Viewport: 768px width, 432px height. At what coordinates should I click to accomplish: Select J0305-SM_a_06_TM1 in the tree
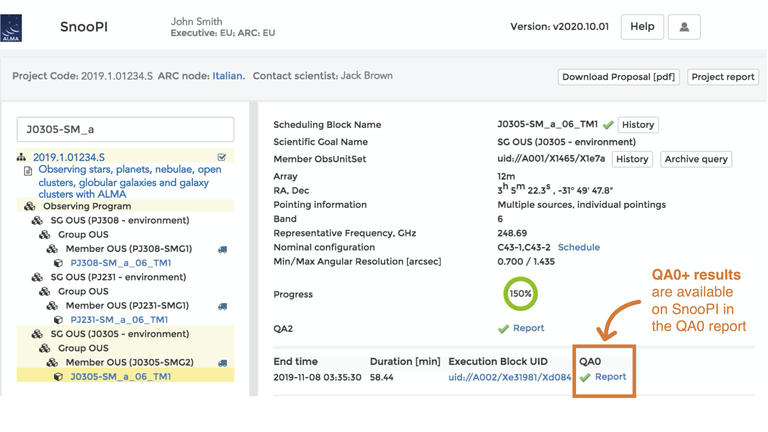[120, 377]
